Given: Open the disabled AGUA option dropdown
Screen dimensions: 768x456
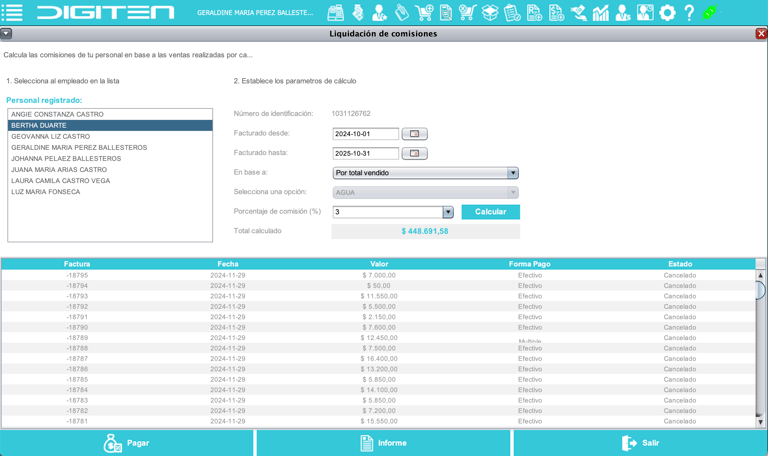Looking at the screenshot, I should coord(425,192).
